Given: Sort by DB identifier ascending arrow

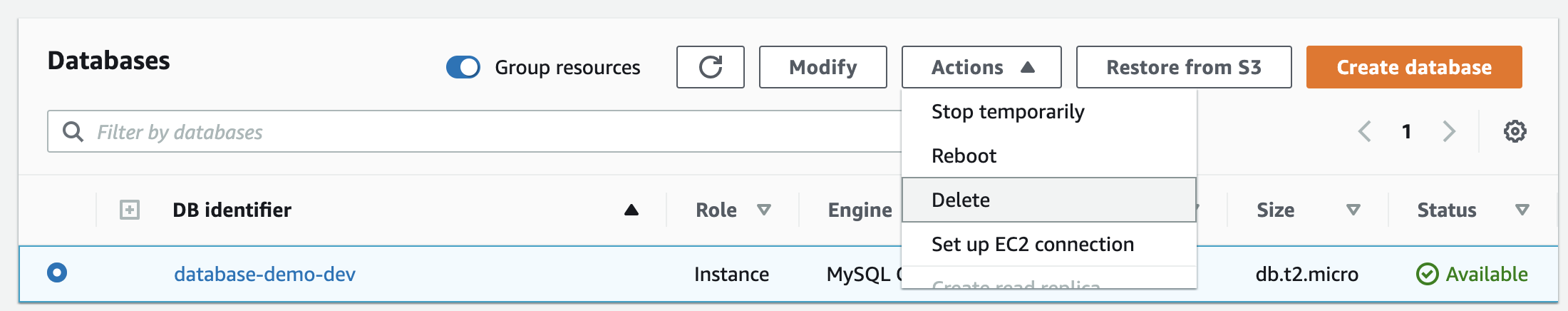Looking at the screenshot, I should (631, 210).
